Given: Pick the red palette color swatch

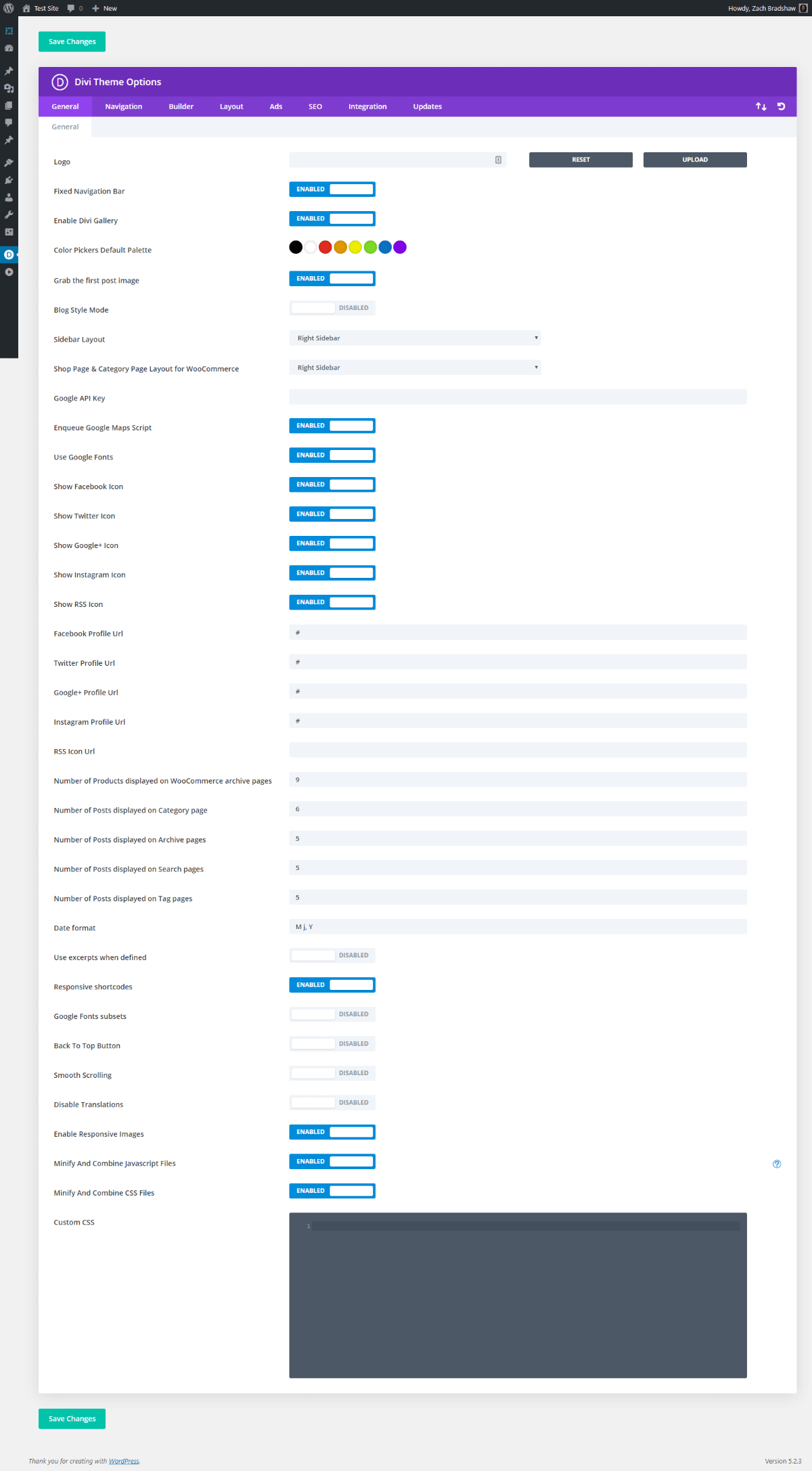Looking at the screenshot, I should 325,247.
